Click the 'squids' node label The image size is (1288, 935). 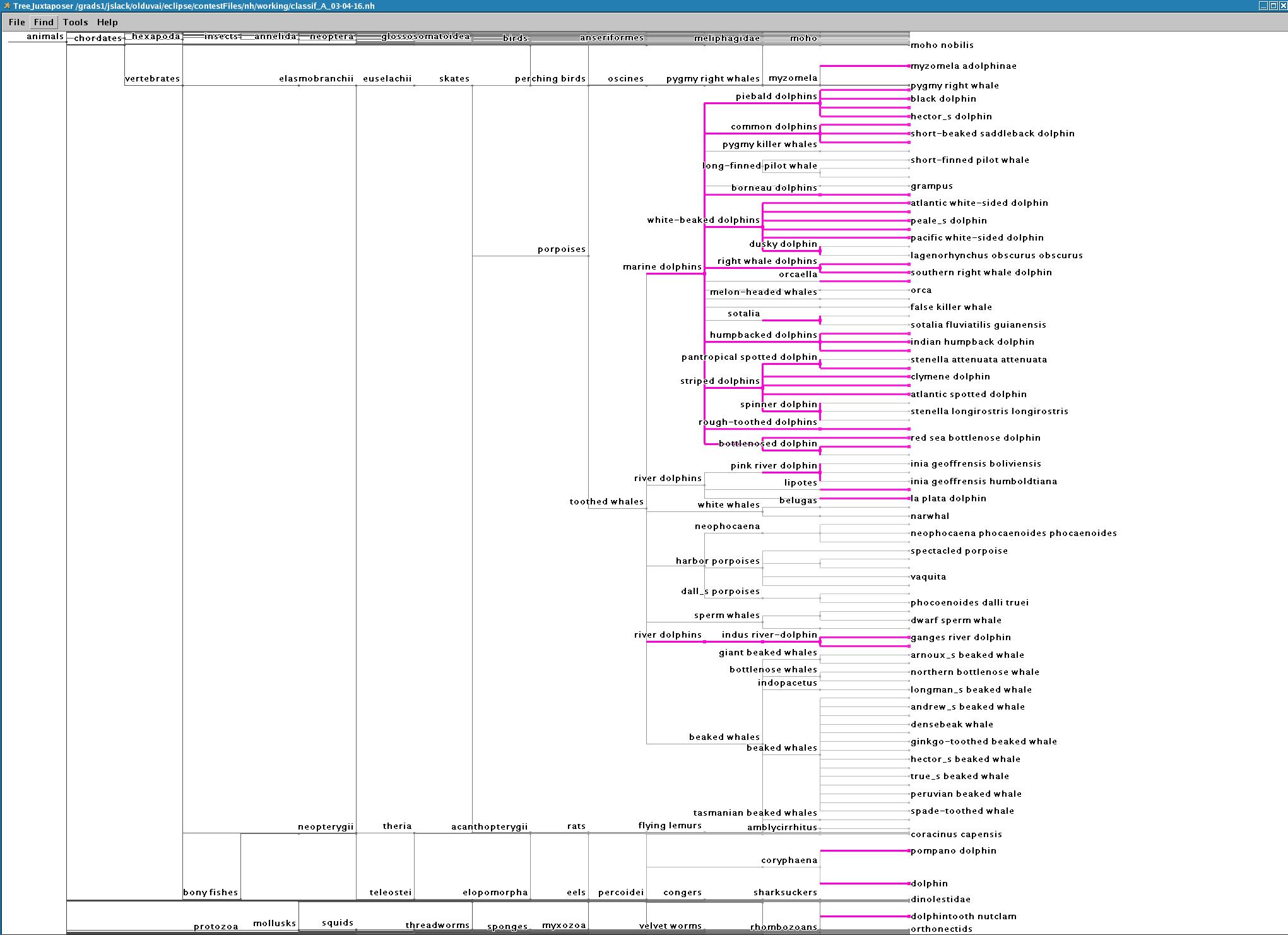click(x=338, y=923)
